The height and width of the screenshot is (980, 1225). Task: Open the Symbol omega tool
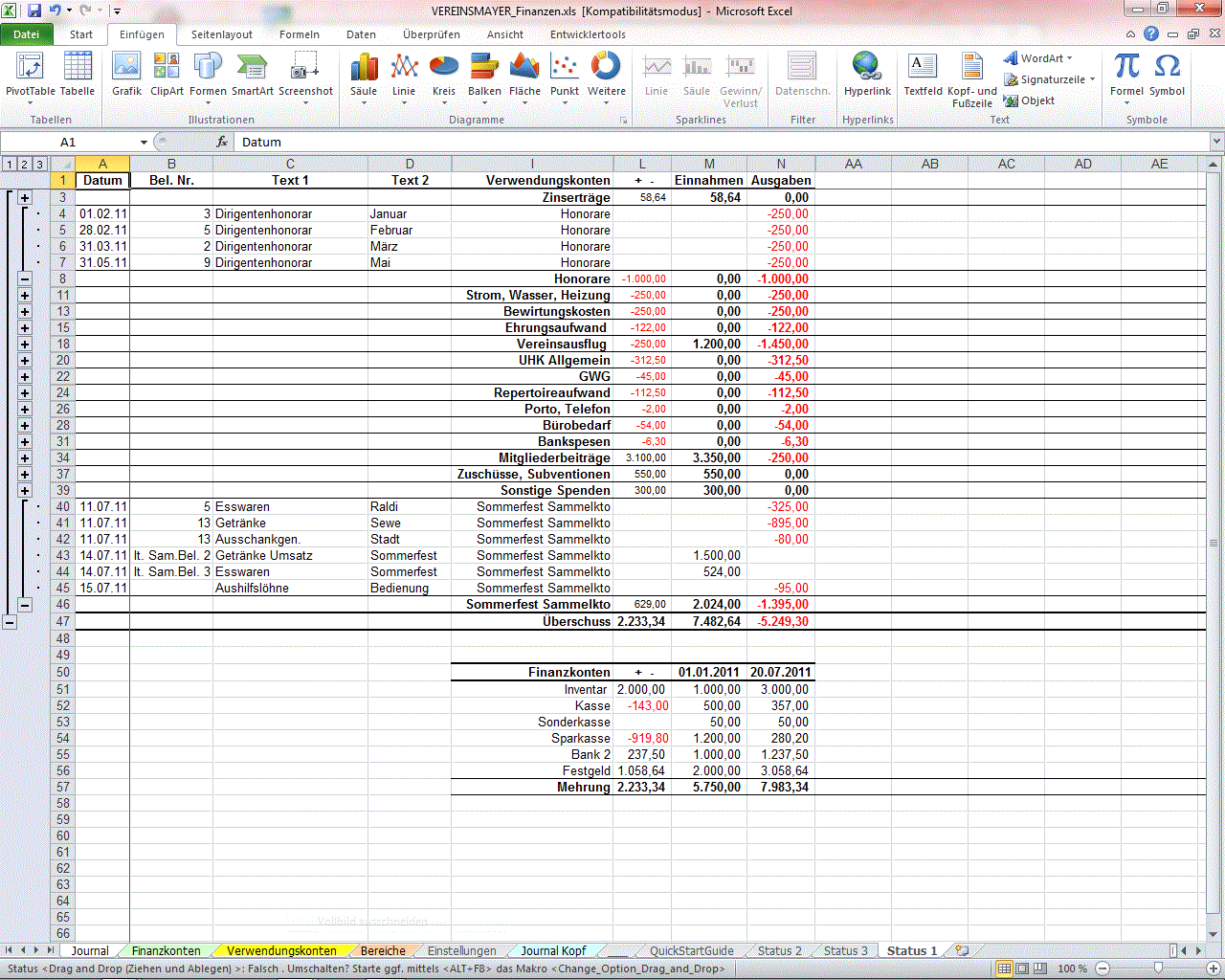1167,74
